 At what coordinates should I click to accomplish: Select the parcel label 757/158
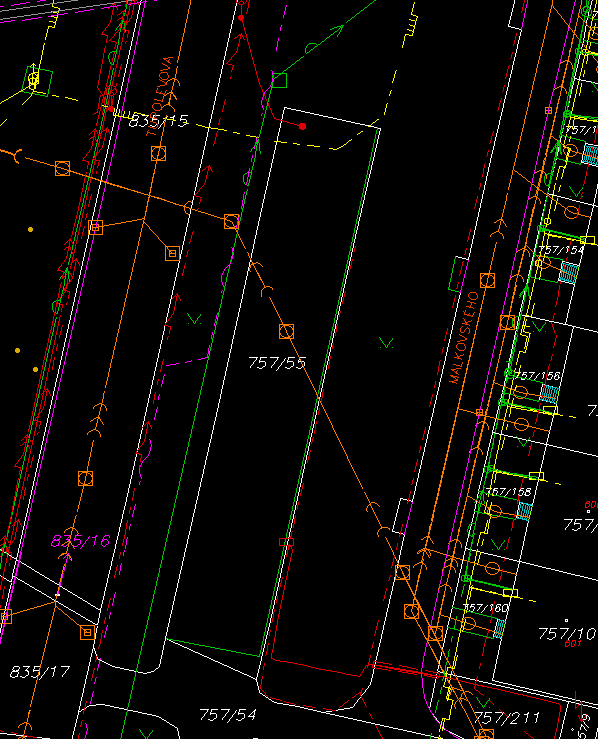[x=508, y=492]
